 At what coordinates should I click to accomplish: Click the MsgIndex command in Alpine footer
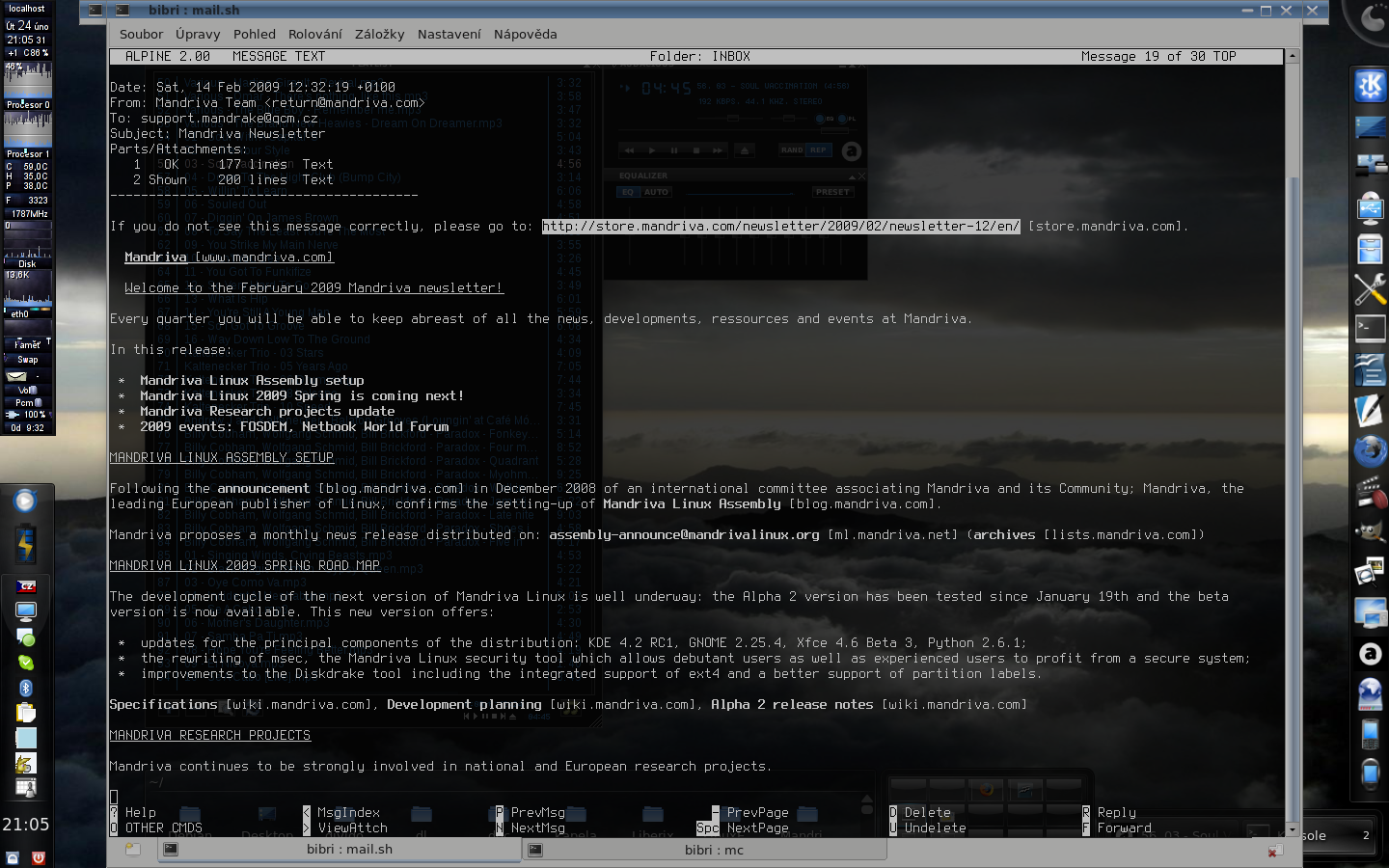point(341,813)
